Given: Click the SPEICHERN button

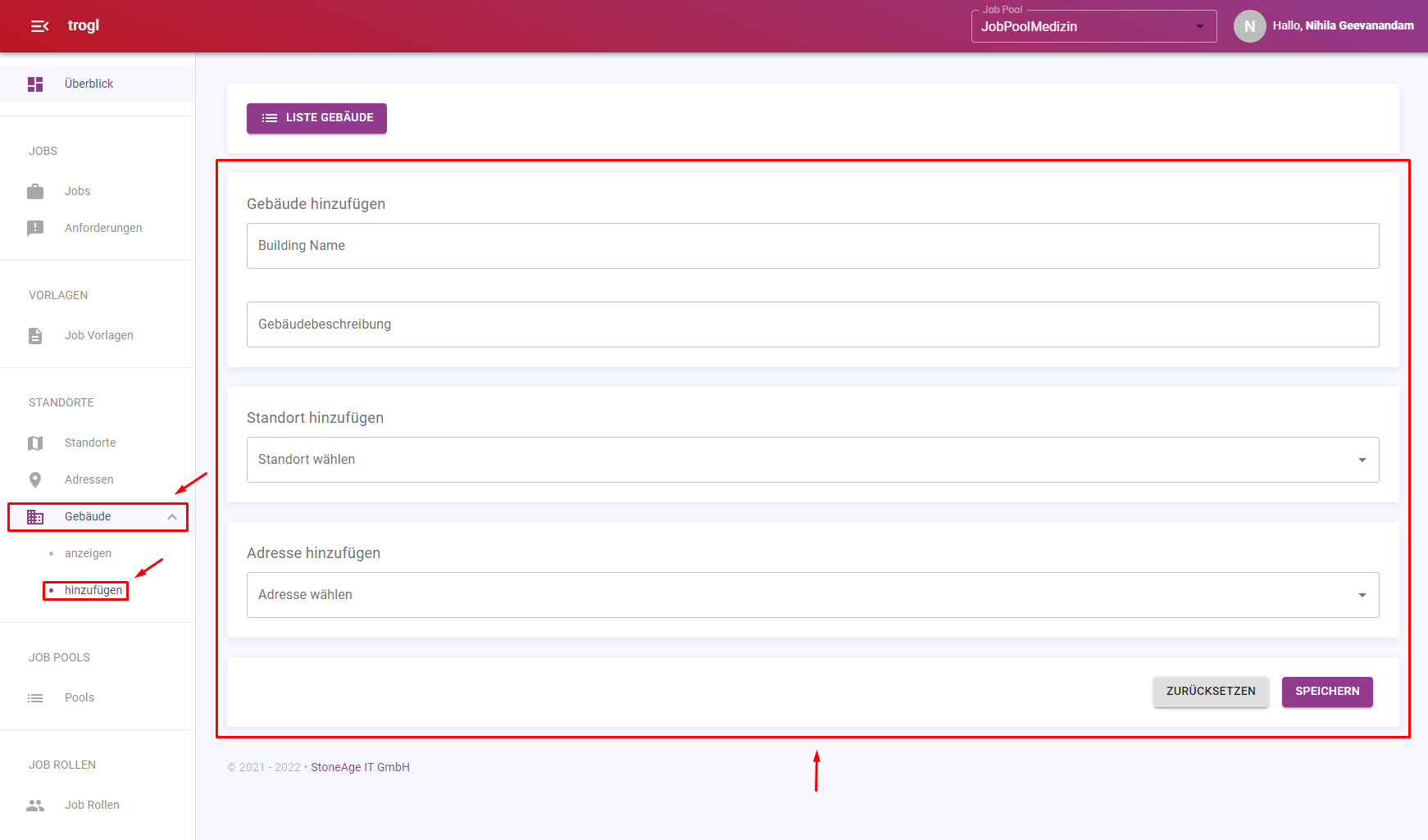Looking at the screenshot, I should point(1327,692).
